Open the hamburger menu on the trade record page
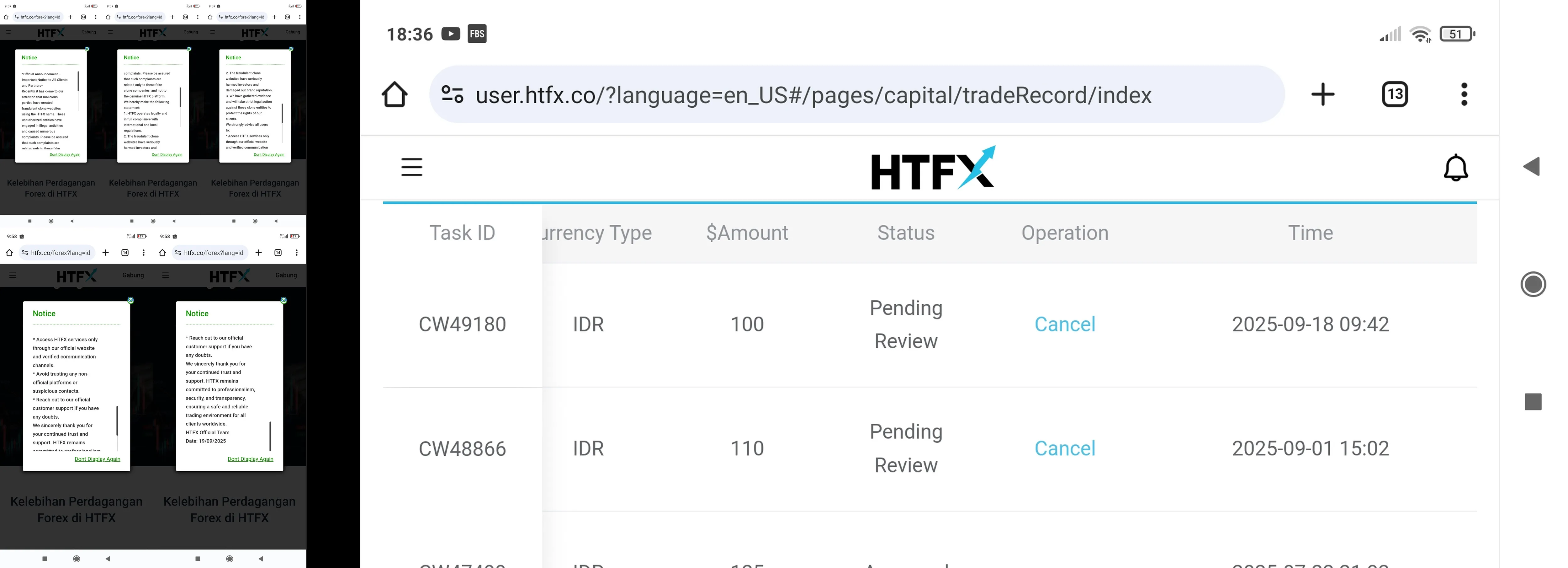This screenshot has width=1568, height=568. [x=411, y=167]
